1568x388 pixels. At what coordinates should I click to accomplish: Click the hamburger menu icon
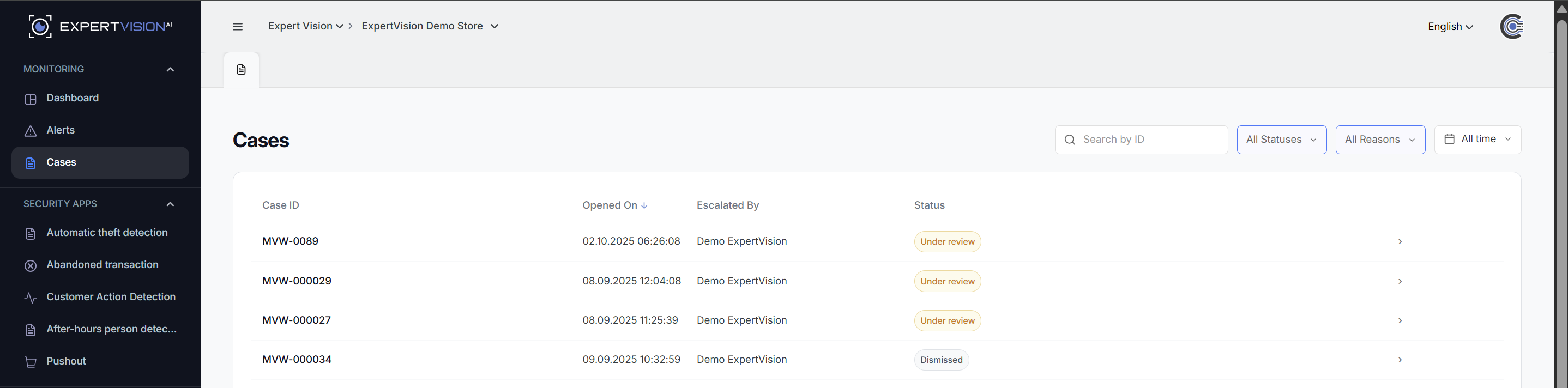tap(237, 27)
